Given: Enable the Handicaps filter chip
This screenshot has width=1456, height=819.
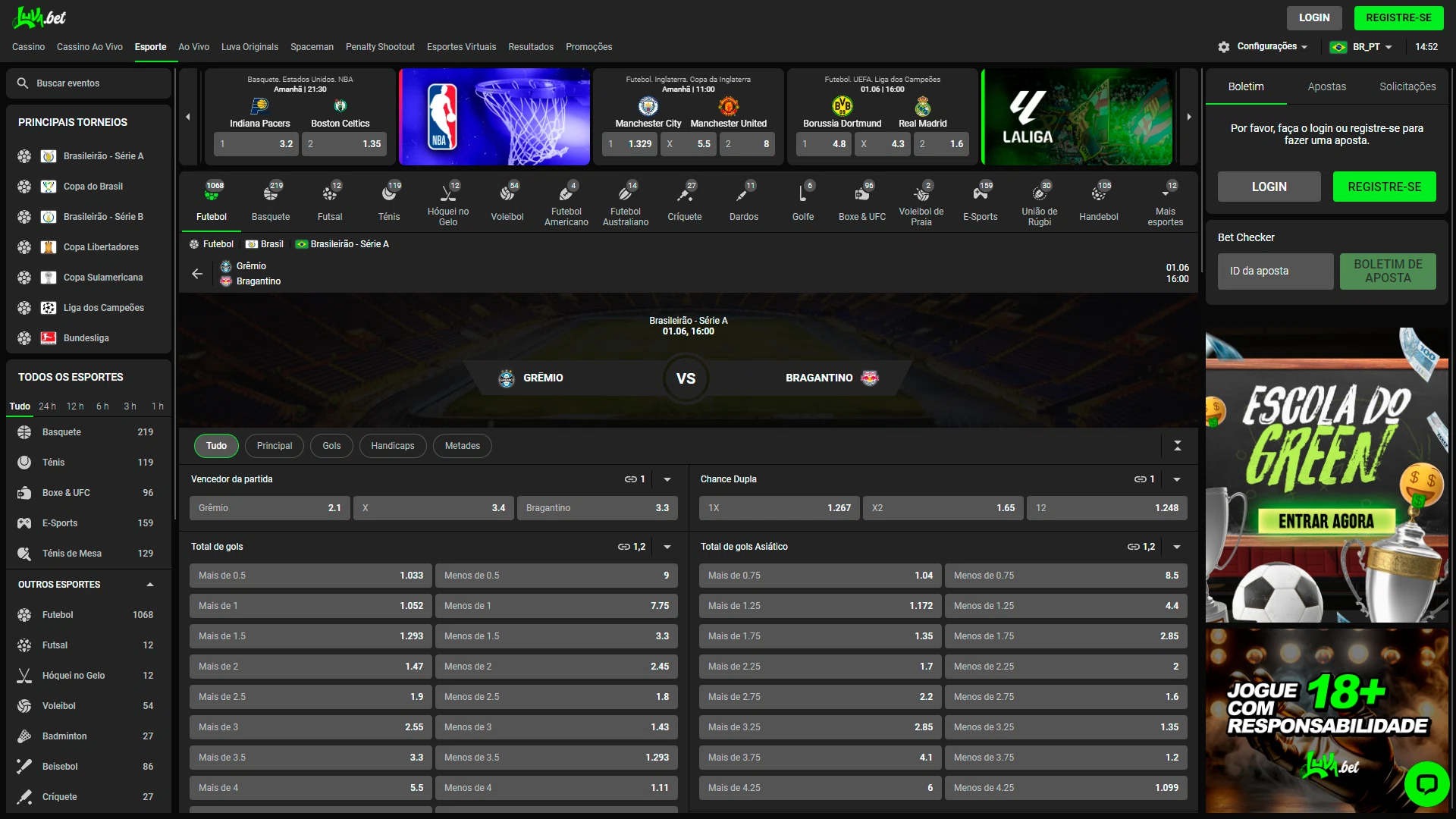Looking at the screenshot, I should (x=392, y=446).
